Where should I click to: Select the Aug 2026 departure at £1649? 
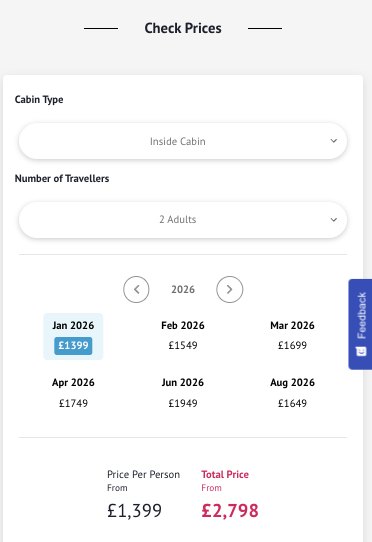[292, 393]
